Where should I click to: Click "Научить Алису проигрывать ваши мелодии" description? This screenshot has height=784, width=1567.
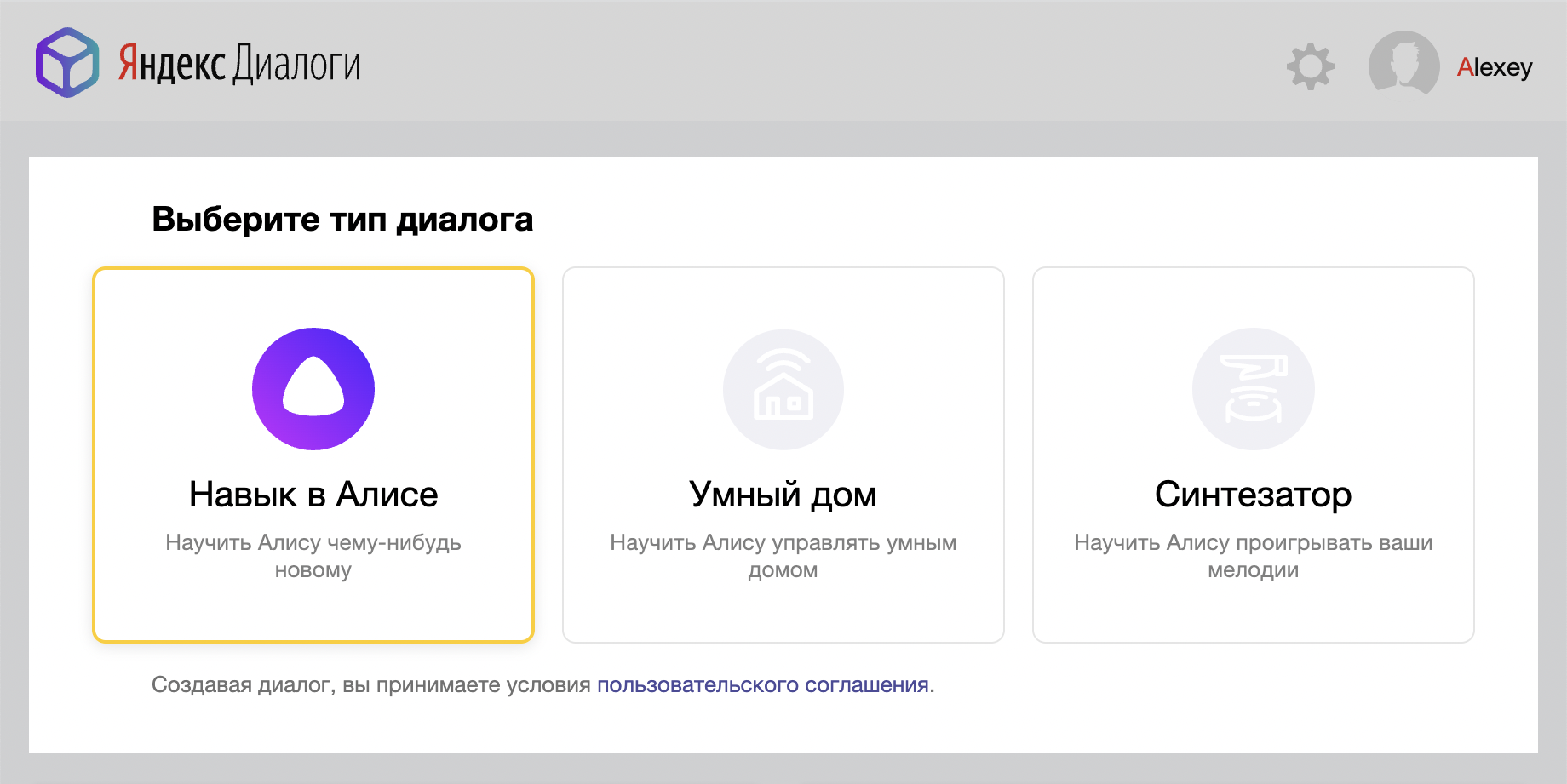[x=1254, y=556]
